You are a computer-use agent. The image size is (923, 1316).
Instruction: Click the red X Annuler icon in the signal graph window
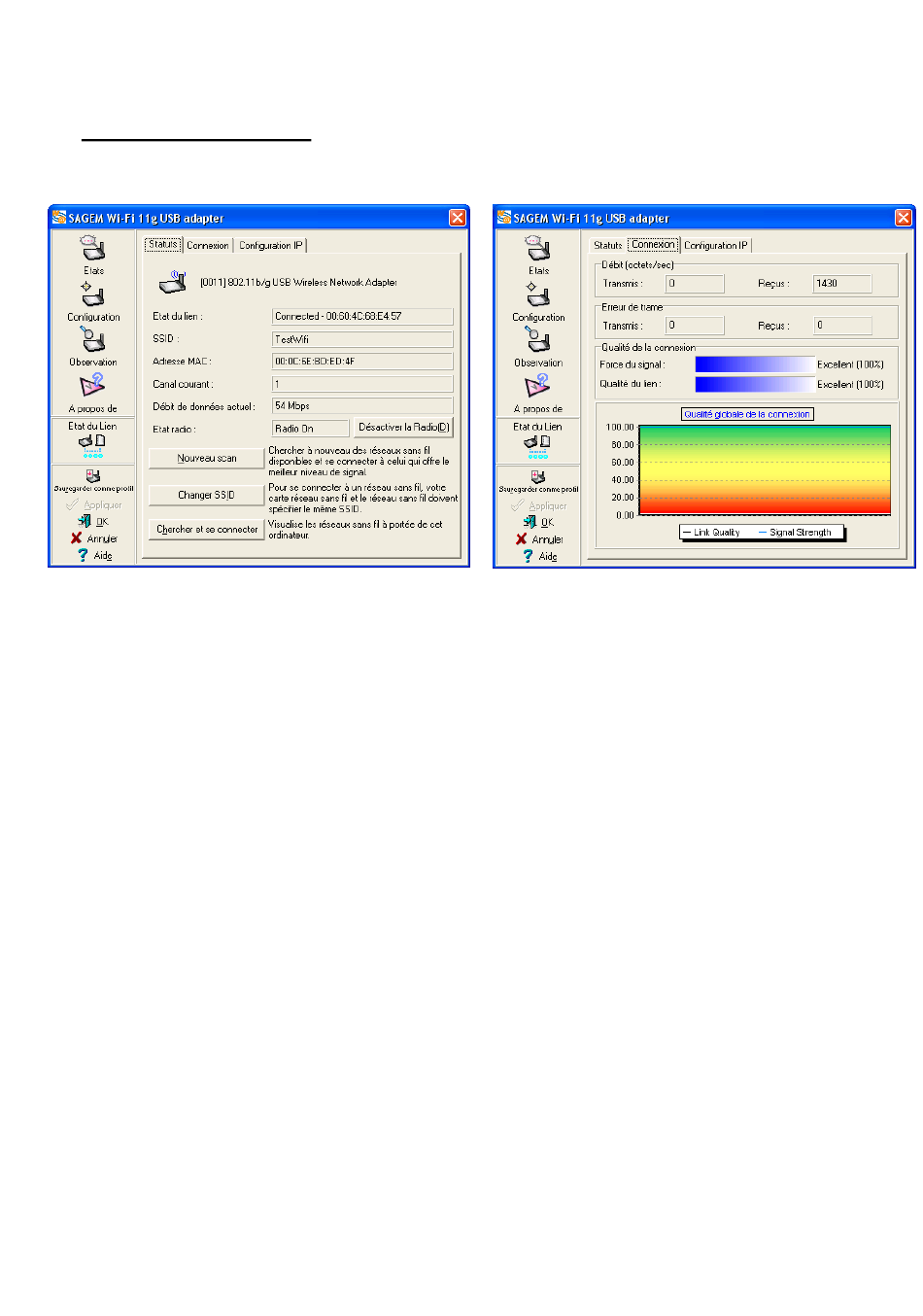pos(522,538)
